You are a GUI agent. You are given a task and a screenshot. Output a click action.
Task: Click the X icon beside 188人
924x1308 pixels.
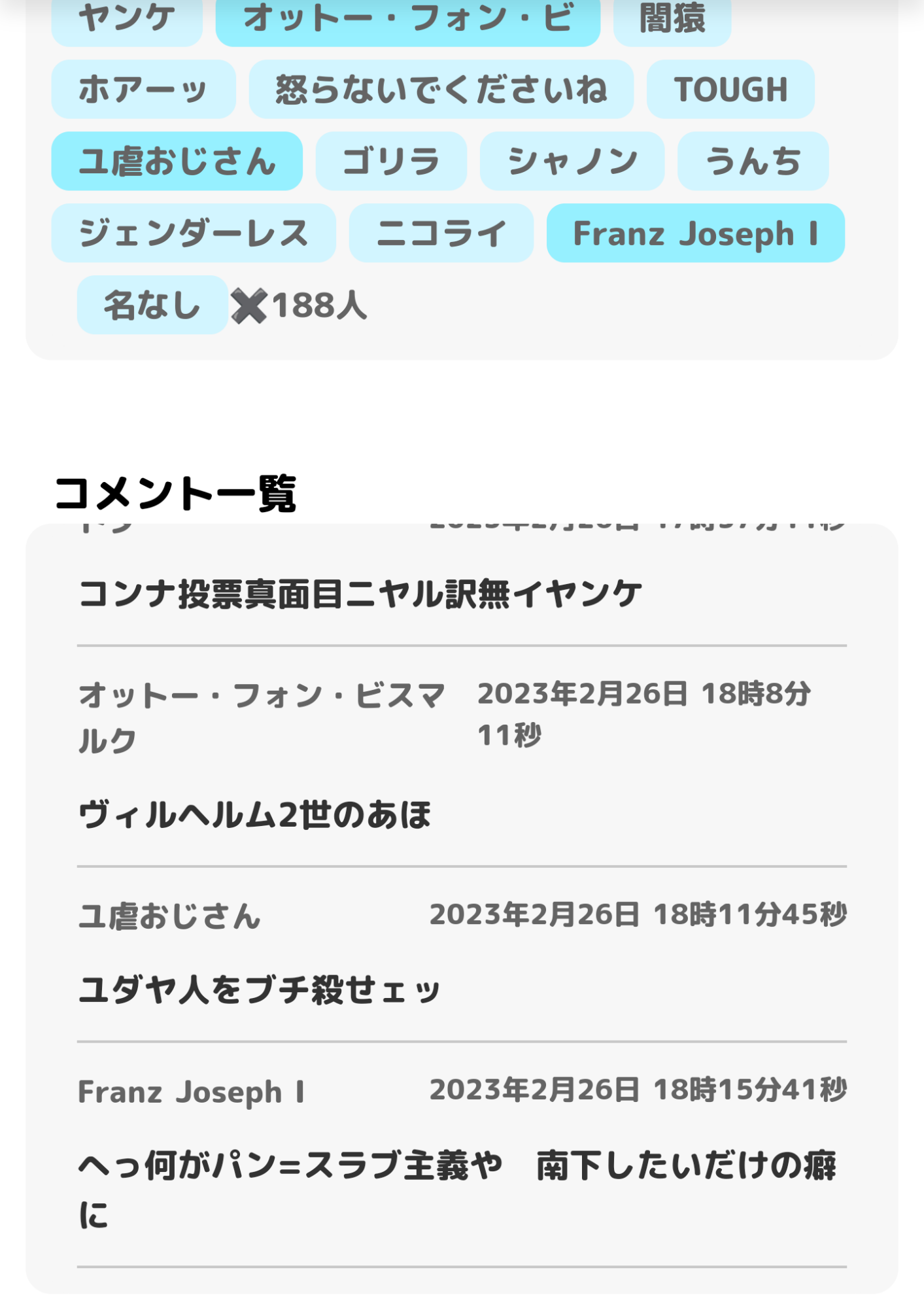[249, 305]
